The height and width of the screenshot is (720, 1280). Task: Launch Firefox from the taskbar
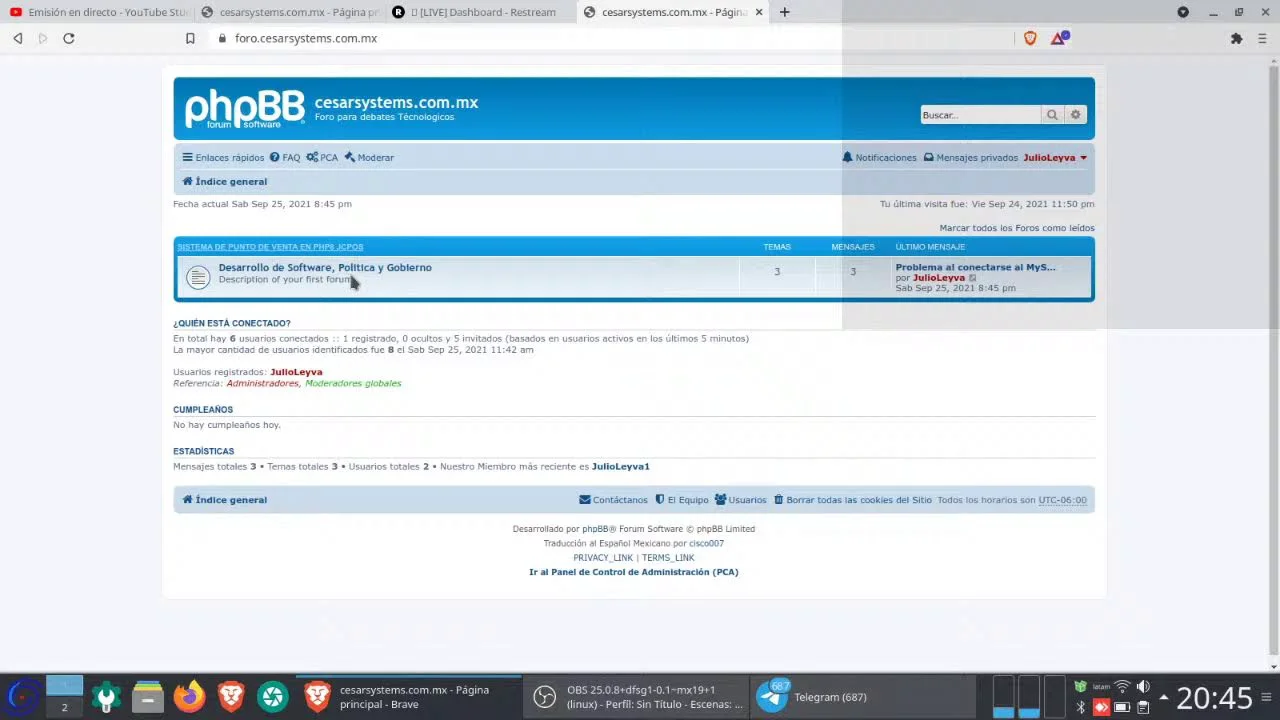(189, 696)
